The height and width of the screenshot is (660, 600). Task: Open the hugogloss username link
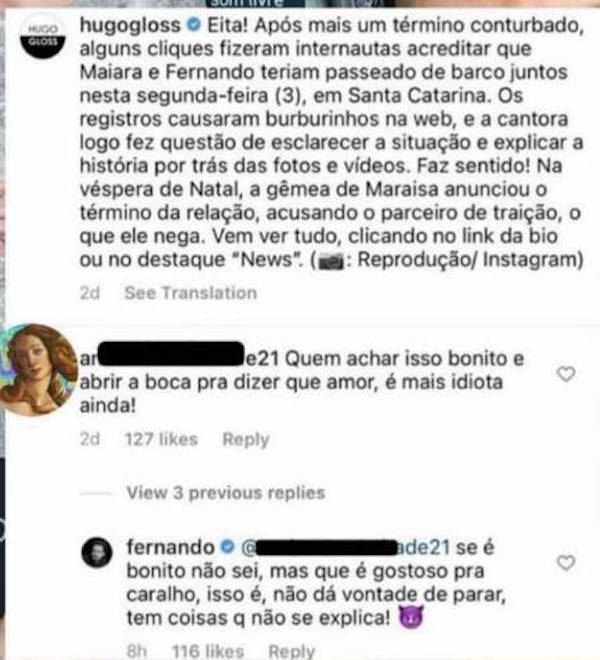tap(130, 26)
